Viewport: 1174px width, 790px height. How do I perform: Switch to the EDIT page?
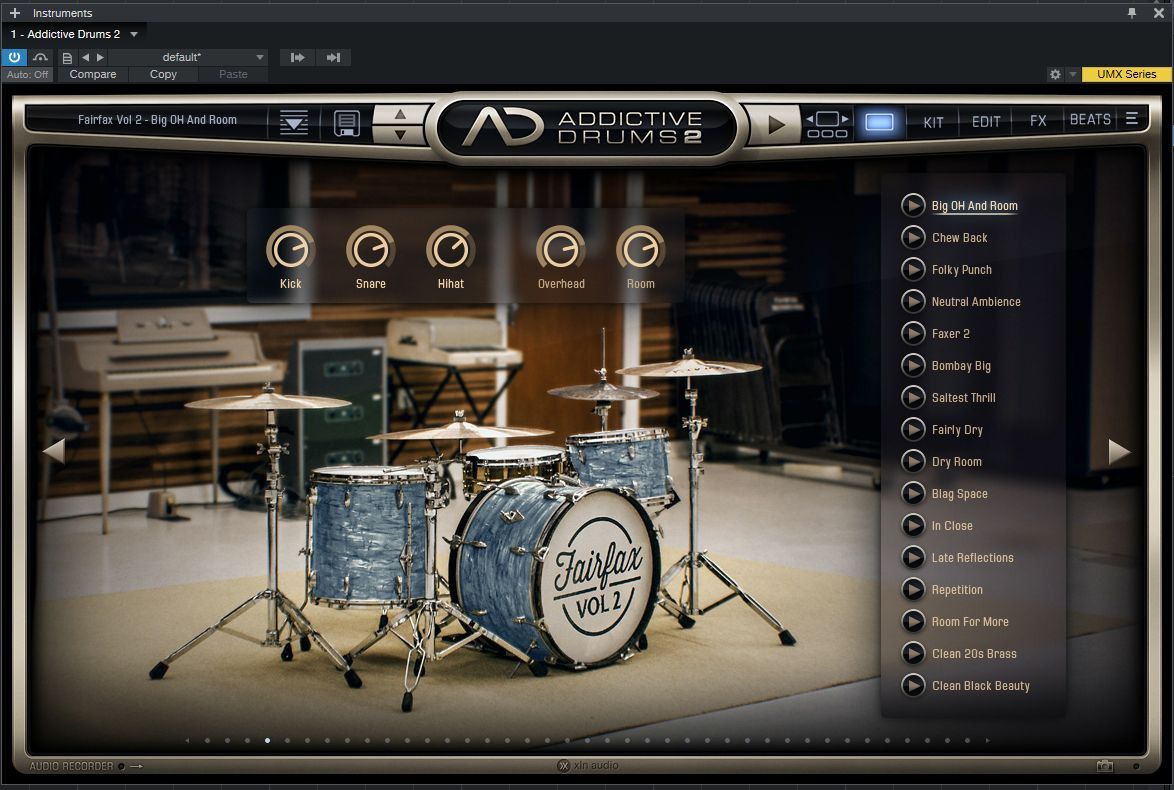[985, 121]
